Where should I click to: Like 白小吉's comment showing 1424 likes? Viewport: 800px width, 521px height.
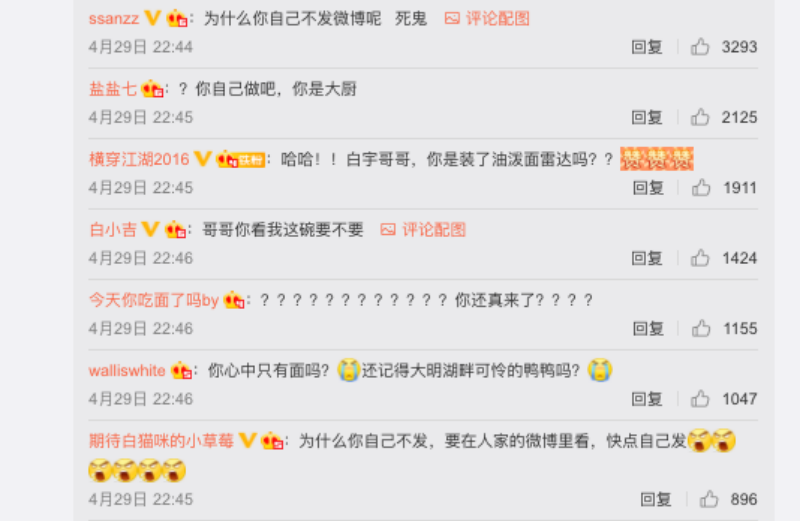(700, 258)
